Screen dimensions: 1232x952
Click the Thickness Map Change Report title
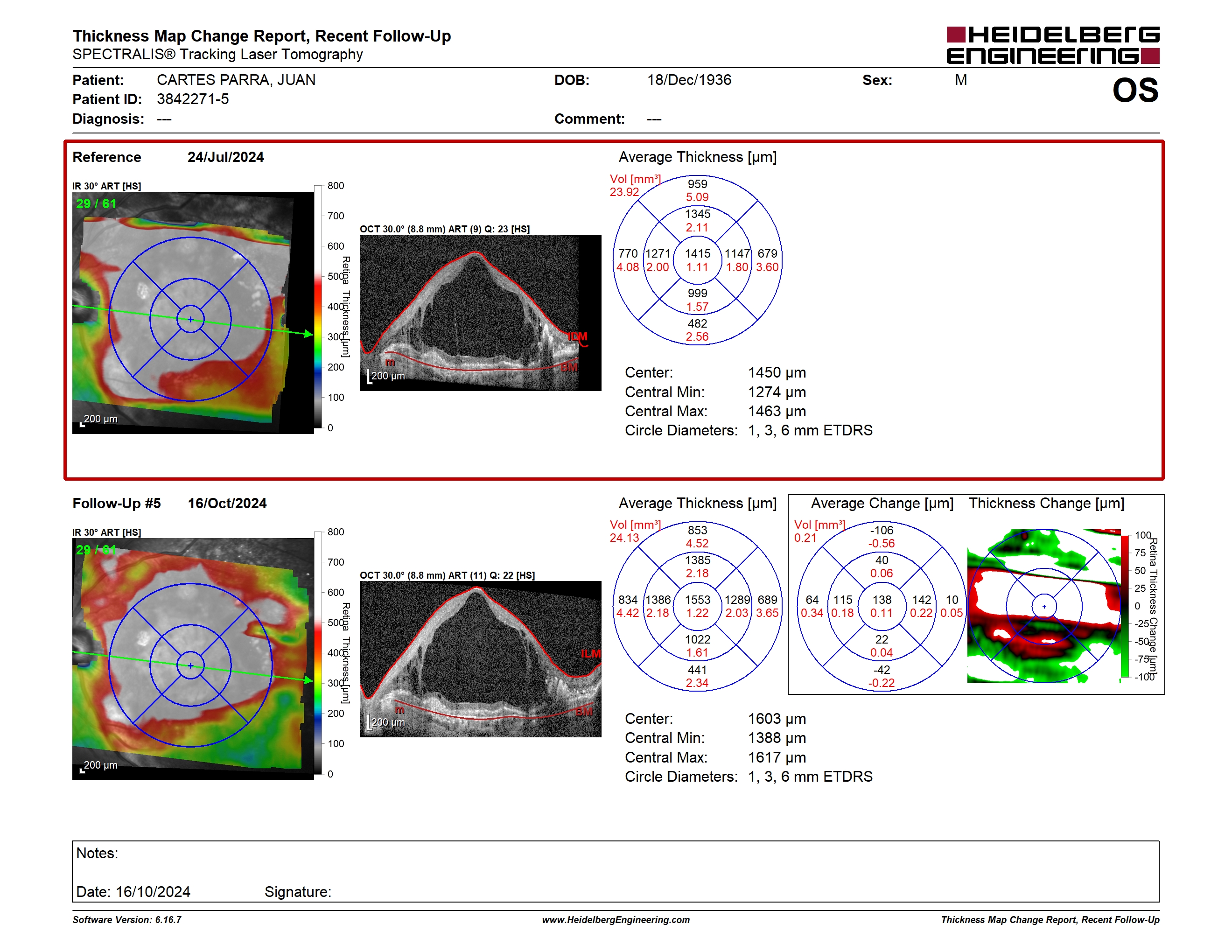[262, 36]
